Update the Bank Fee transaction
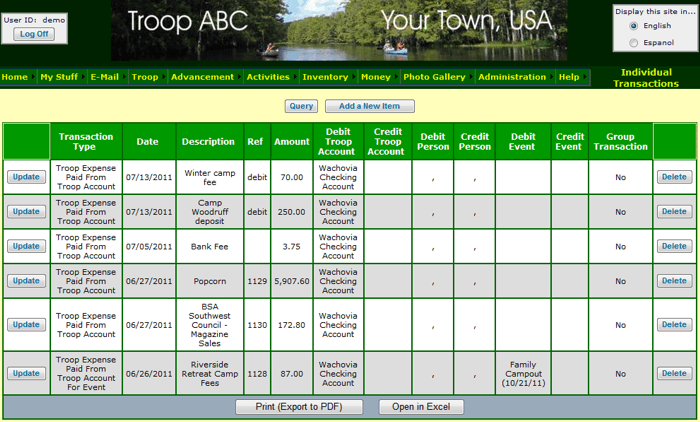This screenshot has height=422, width=700. [x=26, y=246]
